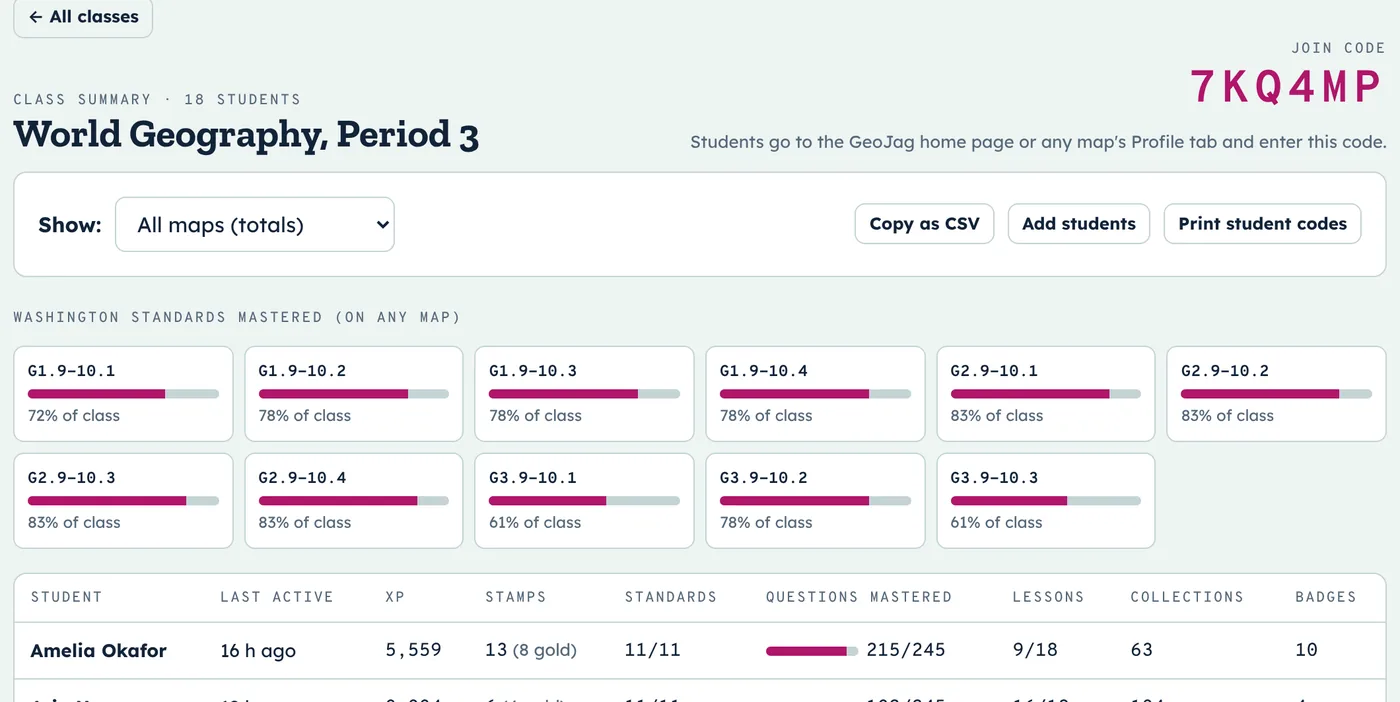Open the G1.9–10.1 standard card
Screen dimensions: 1400x702
pos(123,394)
